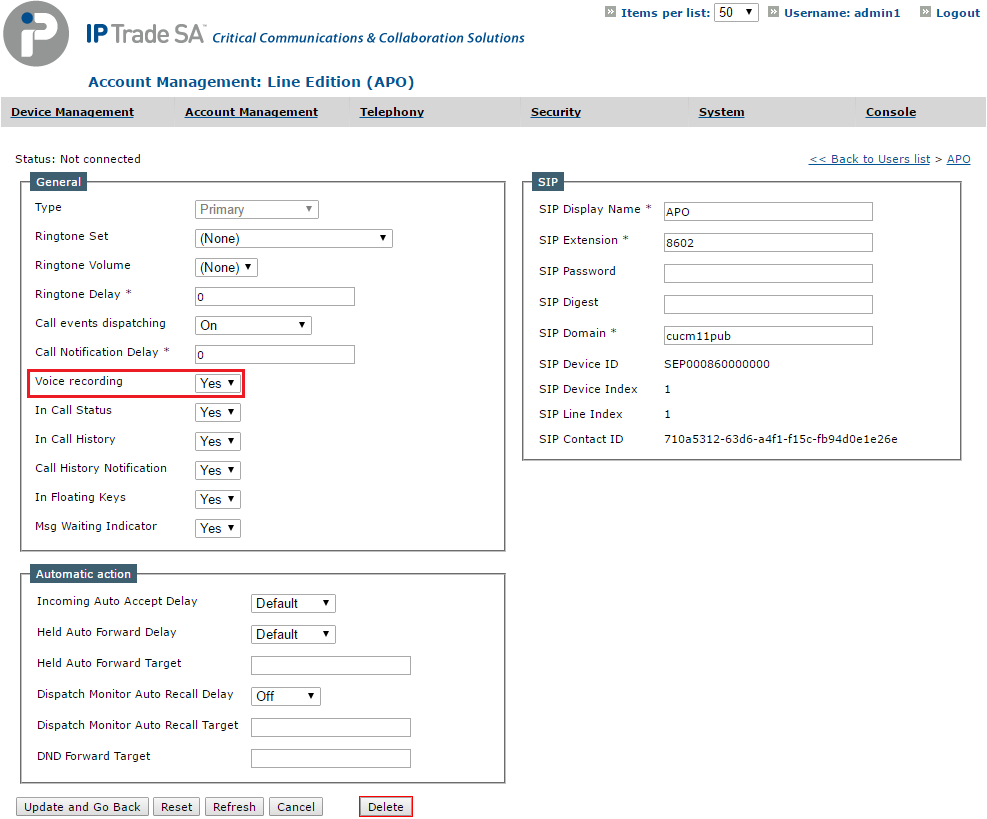Focus the SIP Display Name field
The image size is (987, 819).
click(768, 212)
